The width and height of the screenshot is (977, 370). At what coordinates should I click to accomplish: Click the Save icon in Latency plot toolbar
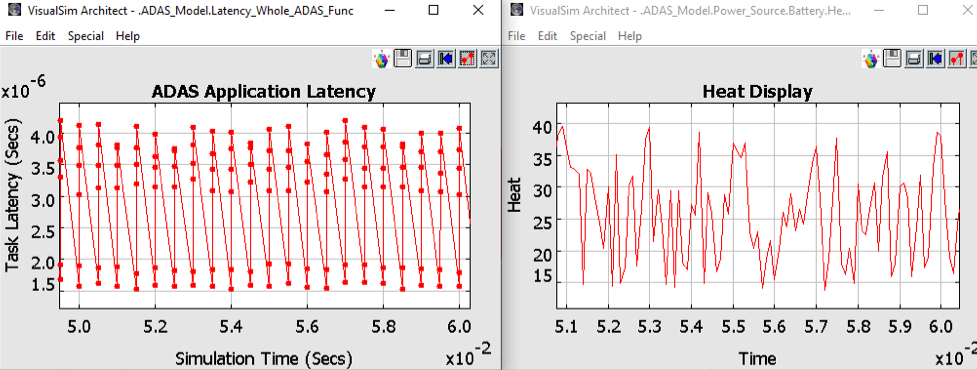point(403,59)
